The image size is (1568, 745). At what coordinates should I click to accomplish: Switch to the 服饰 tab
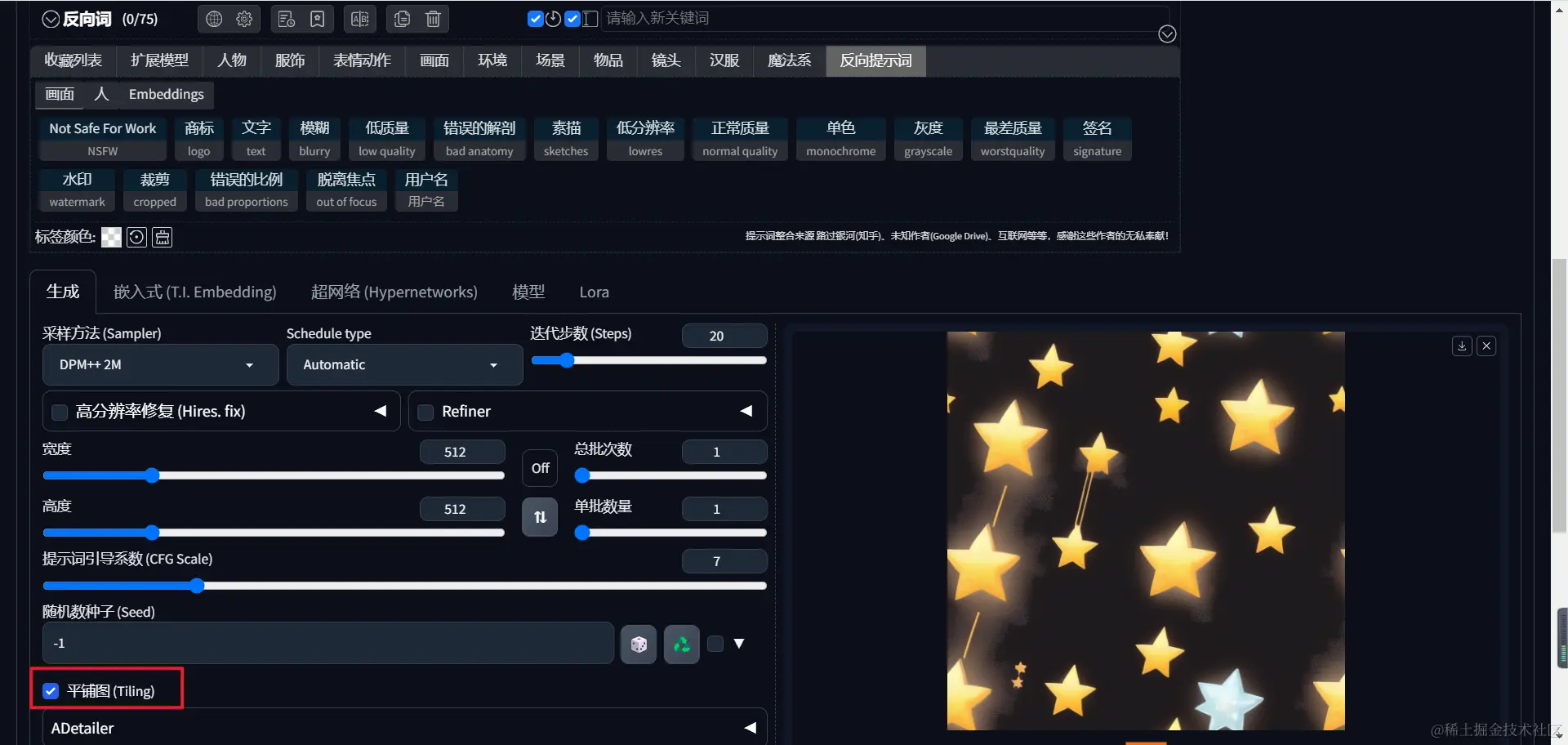coord(290,60)
